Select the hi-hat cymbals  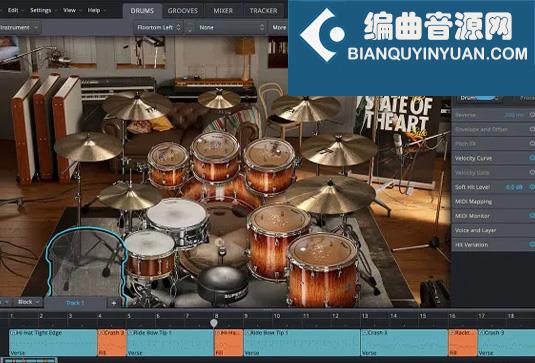tap(129, 195)
